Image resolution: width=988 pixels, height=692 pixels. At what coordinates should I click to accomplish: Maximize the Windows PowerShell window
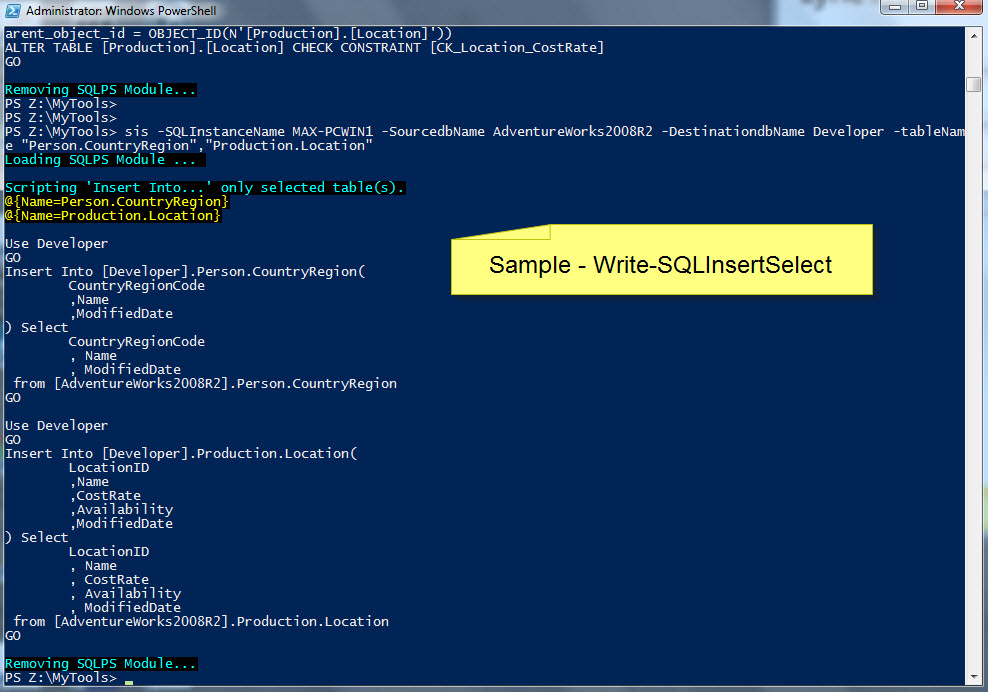[922, 7]
